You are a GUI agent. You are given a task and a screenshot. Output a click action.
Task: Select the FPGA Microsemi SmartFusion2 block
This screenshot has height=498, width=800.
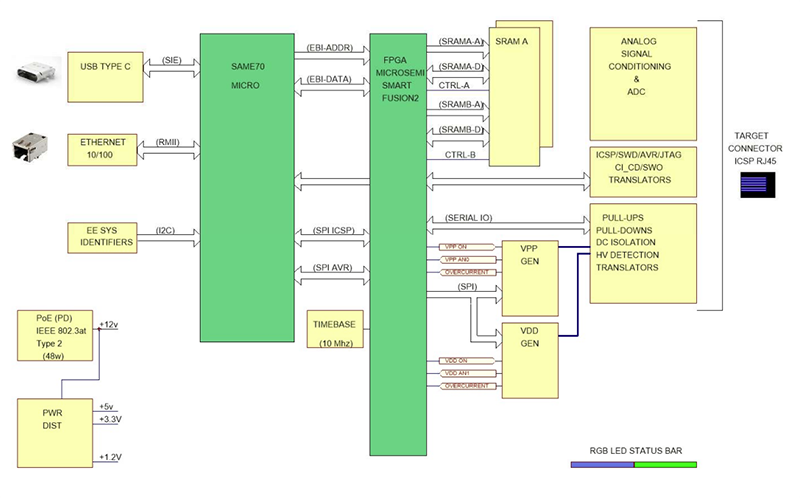click(396, 200)
